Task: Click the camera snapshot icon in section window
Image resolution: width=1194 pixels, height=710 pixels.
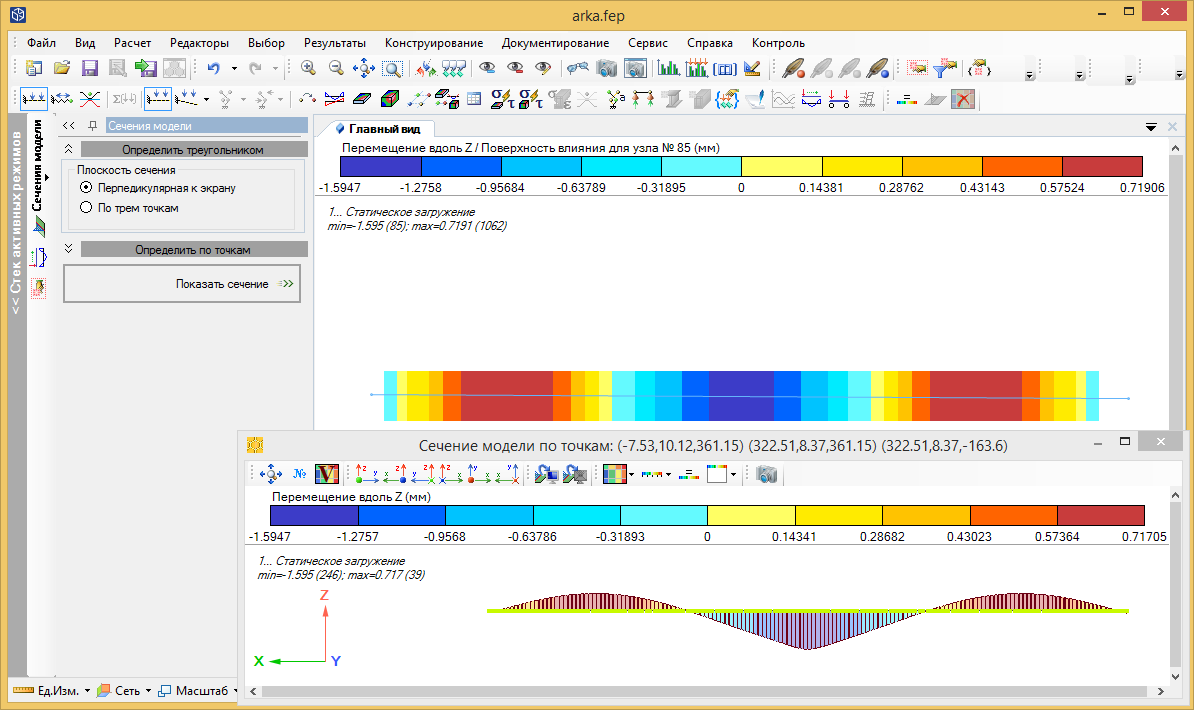Action: [x=767, y=475]
